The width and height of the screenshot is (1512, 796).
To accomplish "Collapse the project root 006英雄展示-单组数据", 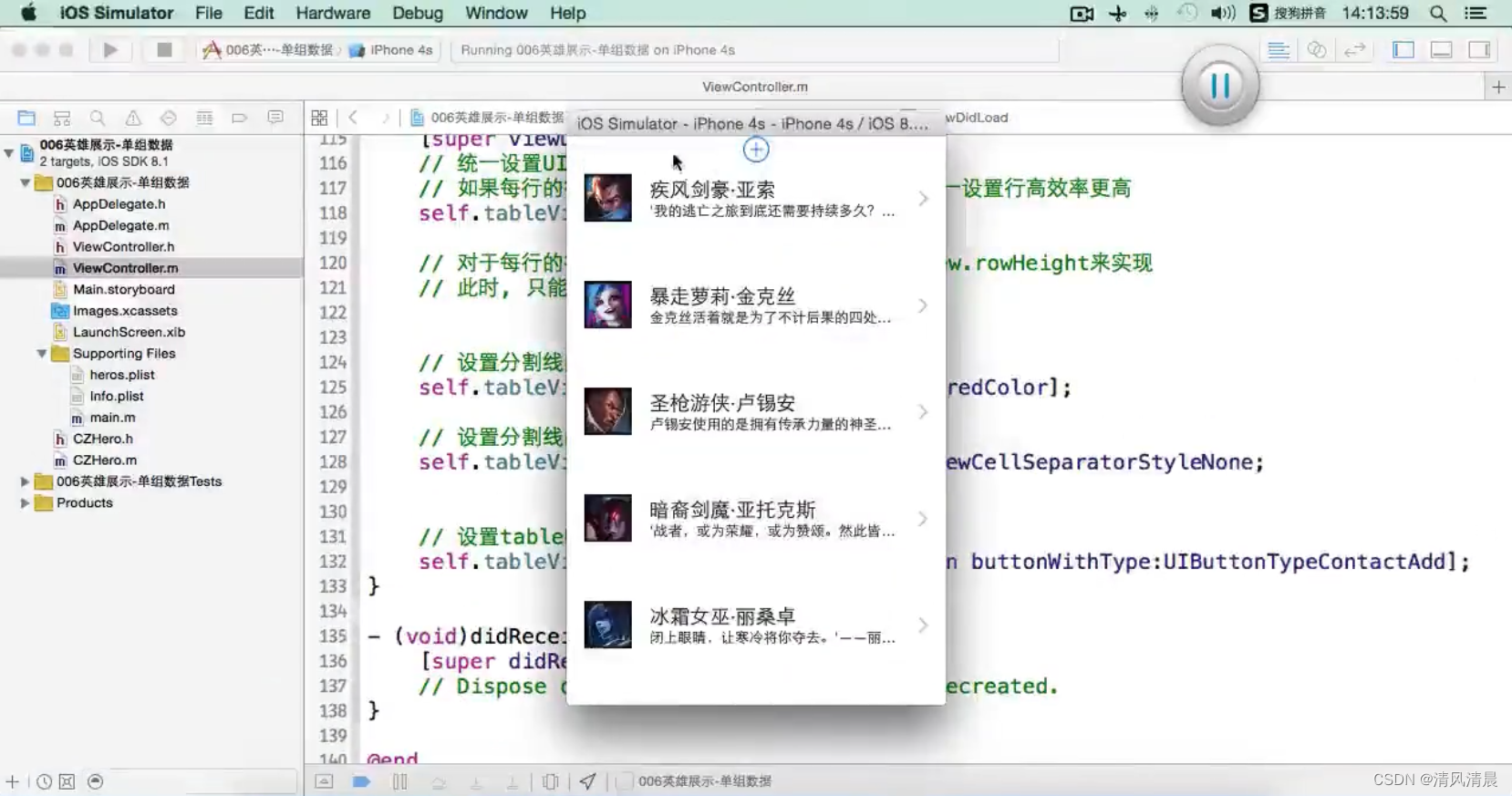I will point(9,152).
